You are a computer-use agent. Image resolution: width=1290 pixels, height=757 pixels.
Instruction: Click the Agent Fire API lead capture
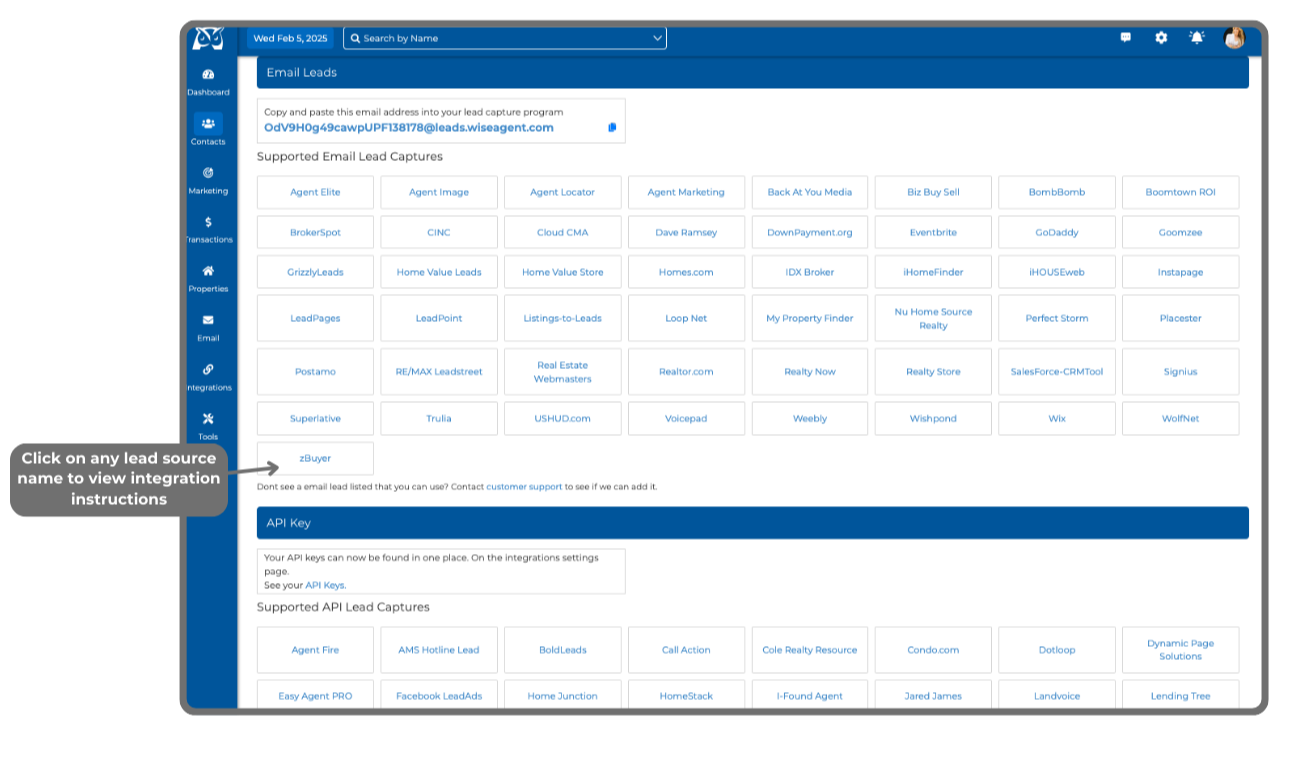pyautogui.click(x=316, y=650)
